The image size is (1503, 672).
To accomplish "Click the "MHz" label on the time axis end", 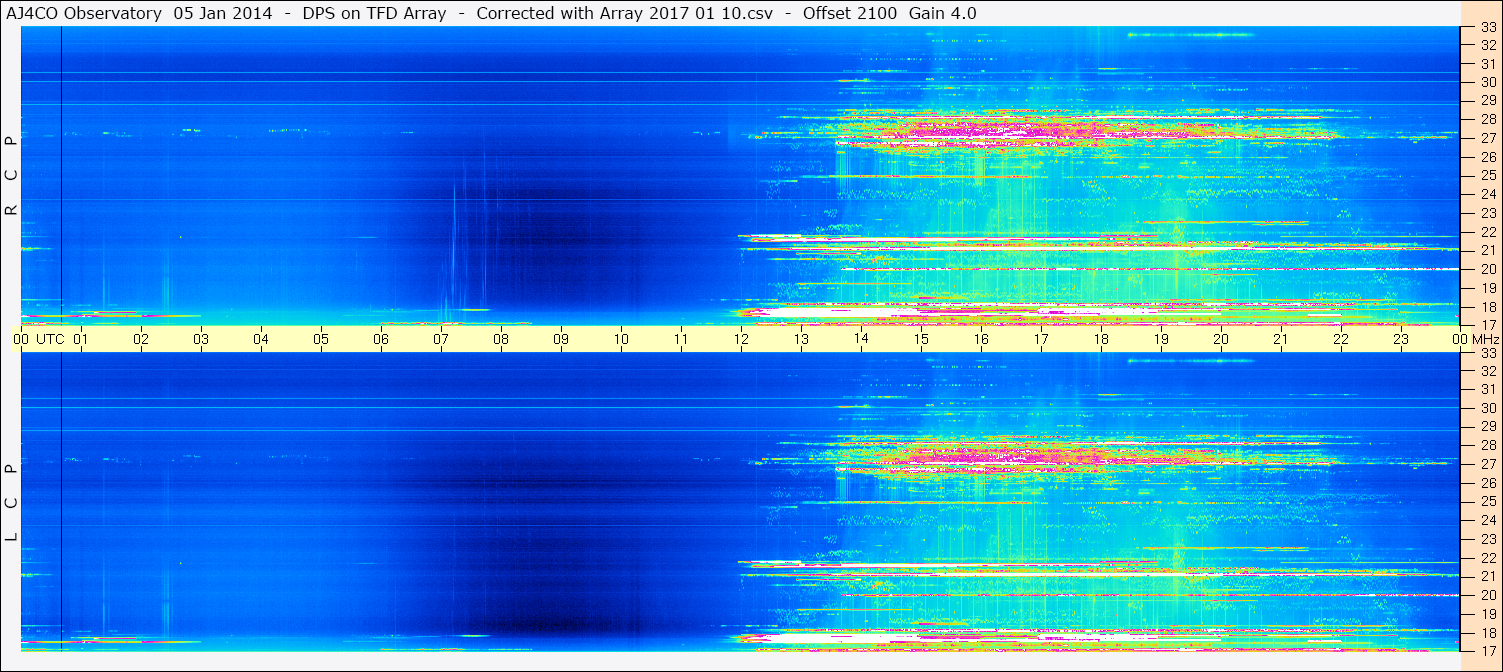I will [x=1485, y=339].
